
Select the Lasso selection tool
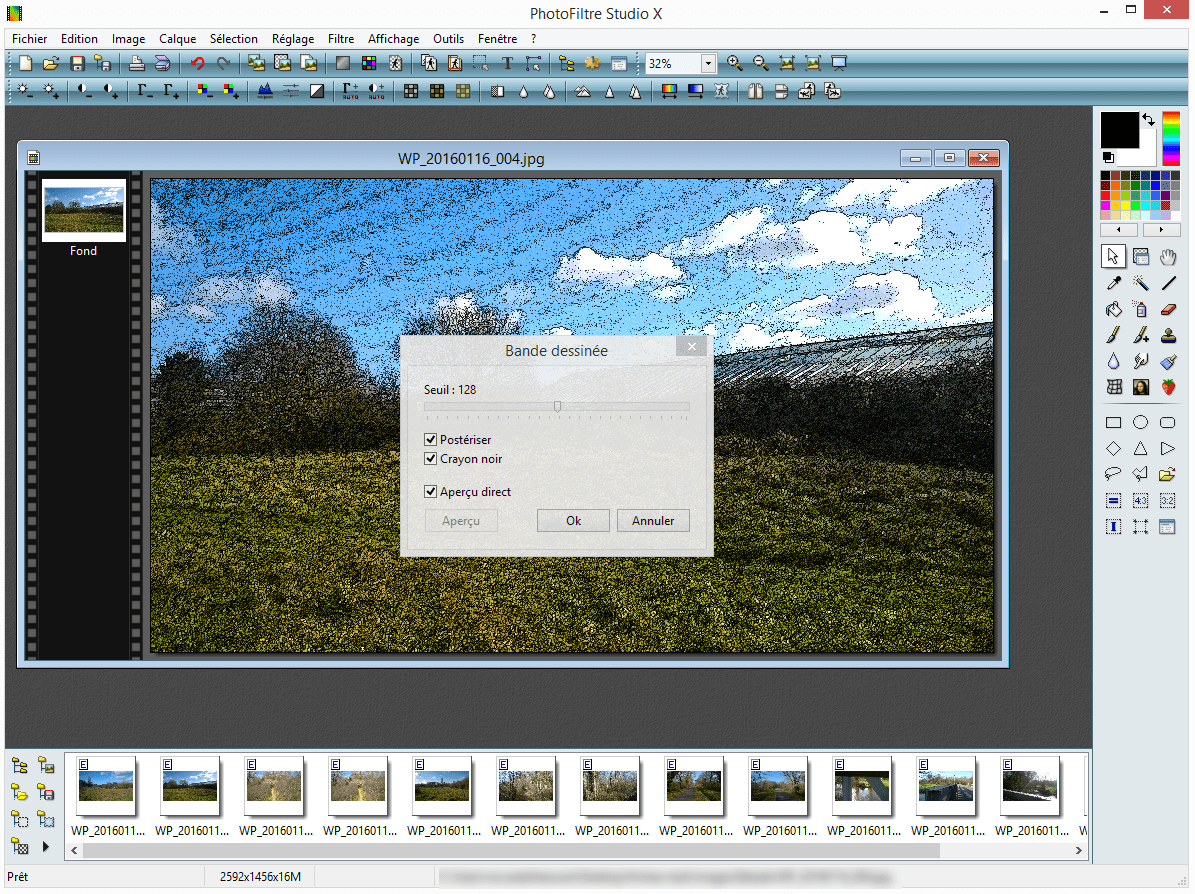[1113, 474]
